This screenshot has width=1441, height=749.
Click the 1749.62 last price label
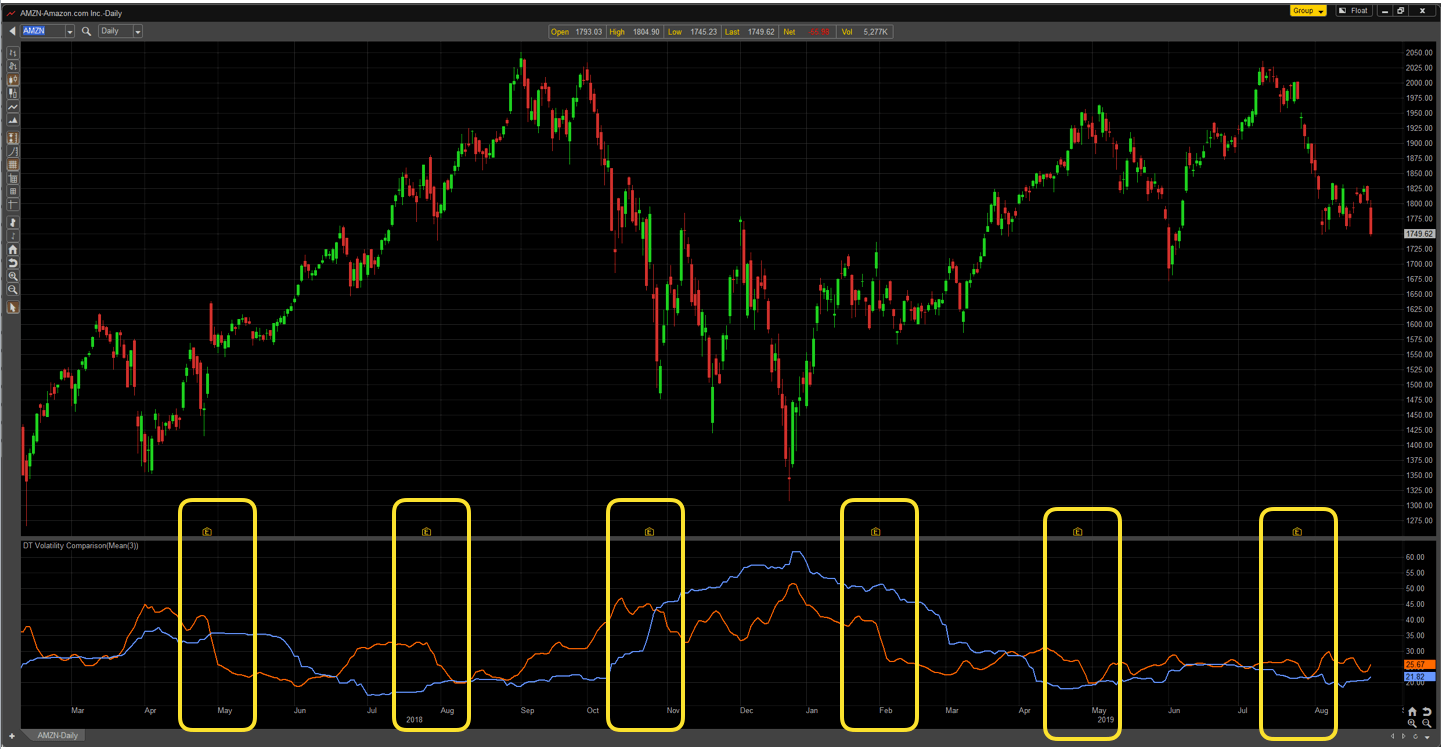[1420, 233]
